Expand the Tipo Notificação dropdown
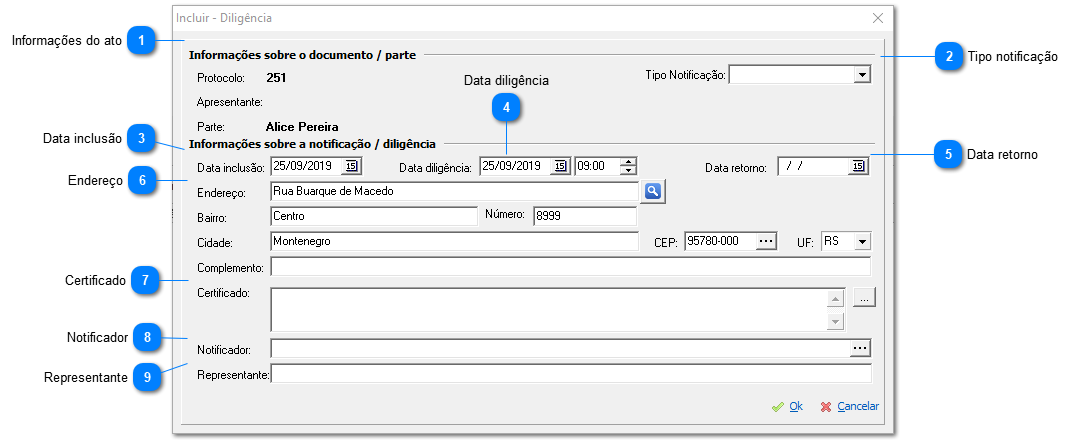Image resolution: width=1074 pixels, height=443 pixels. coord(861,75)
